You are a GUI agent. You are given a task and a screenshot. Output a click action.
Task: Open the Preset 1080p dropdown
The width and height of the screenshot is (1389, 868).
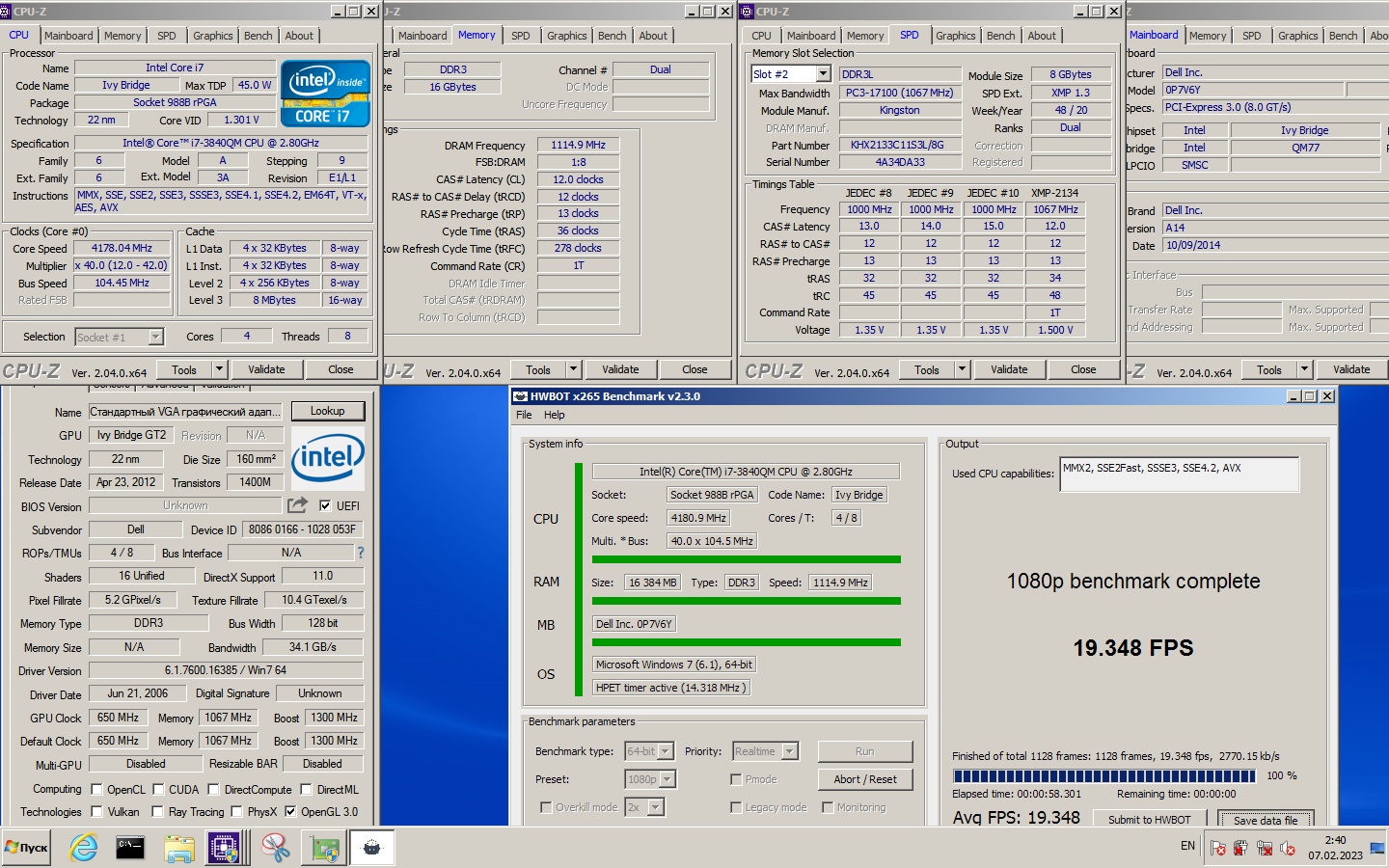(x=667, y=779)
